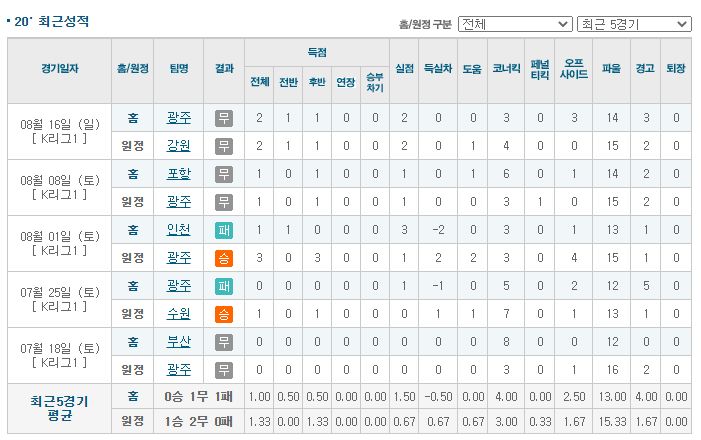Click the 0.33 average penalty kick value
The image size is (701, 440).
(540, 421)
